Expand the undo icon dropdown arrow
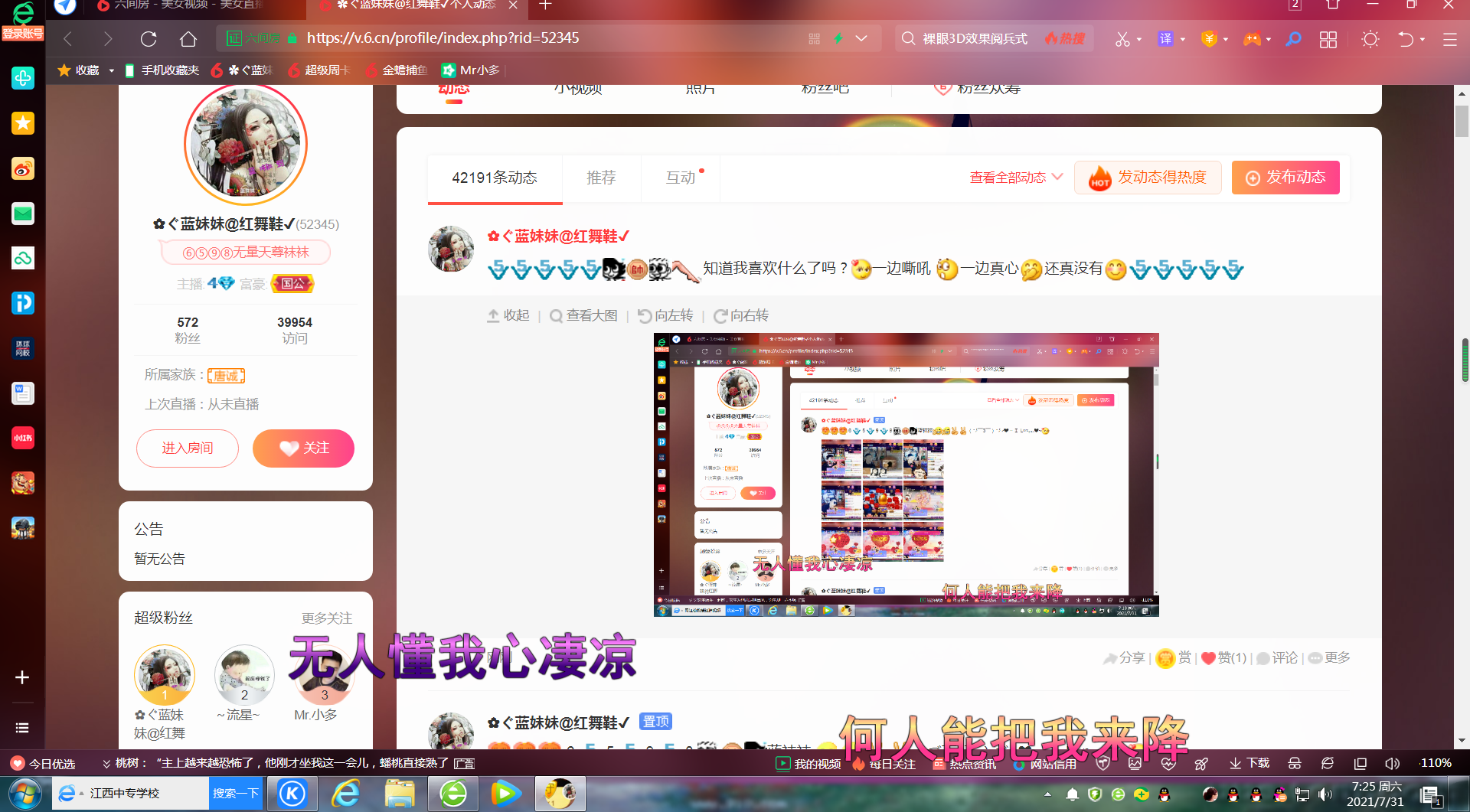The height and width of the screenshot is (812, 1470). pyautogui.click(x=1423, y=39)
